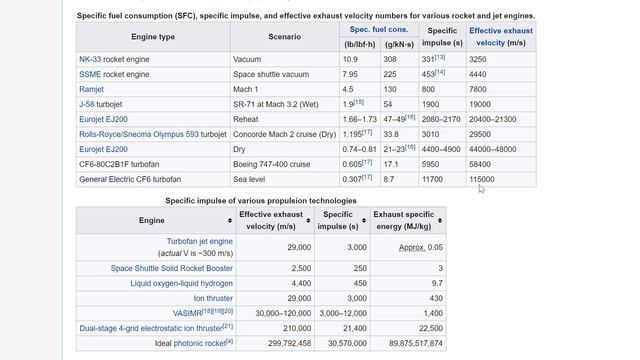Open Dual-stage 4-grid electrostatic ion thruster link

[151, 328]
